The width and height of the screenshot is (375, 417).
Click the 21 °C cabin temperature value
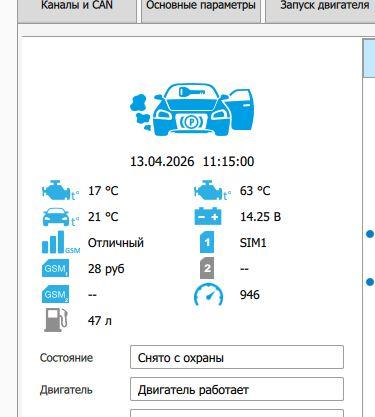click(103, 217)
